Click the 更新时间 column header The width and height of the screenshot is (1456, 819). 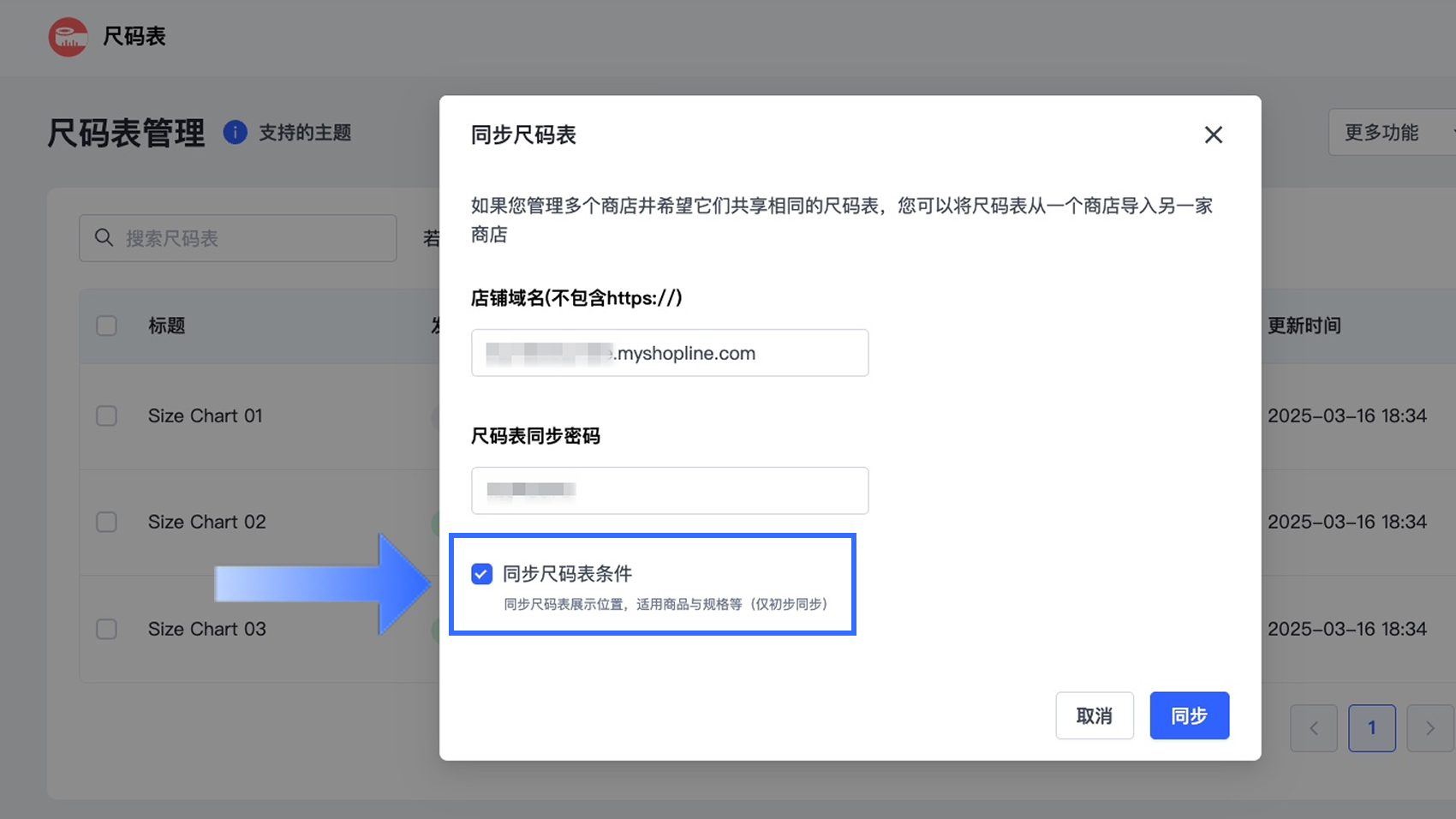pyautogui.click(x=1304, y=326)
